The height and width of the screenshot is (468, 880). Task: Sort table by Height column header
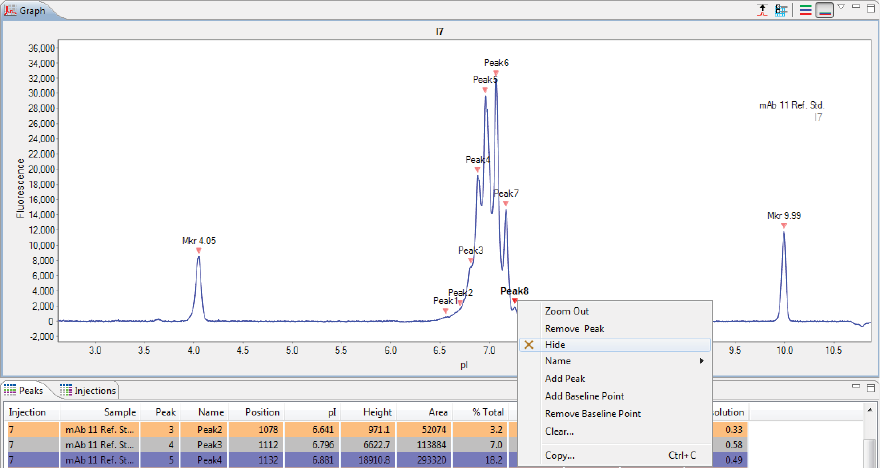coord(378,411)
